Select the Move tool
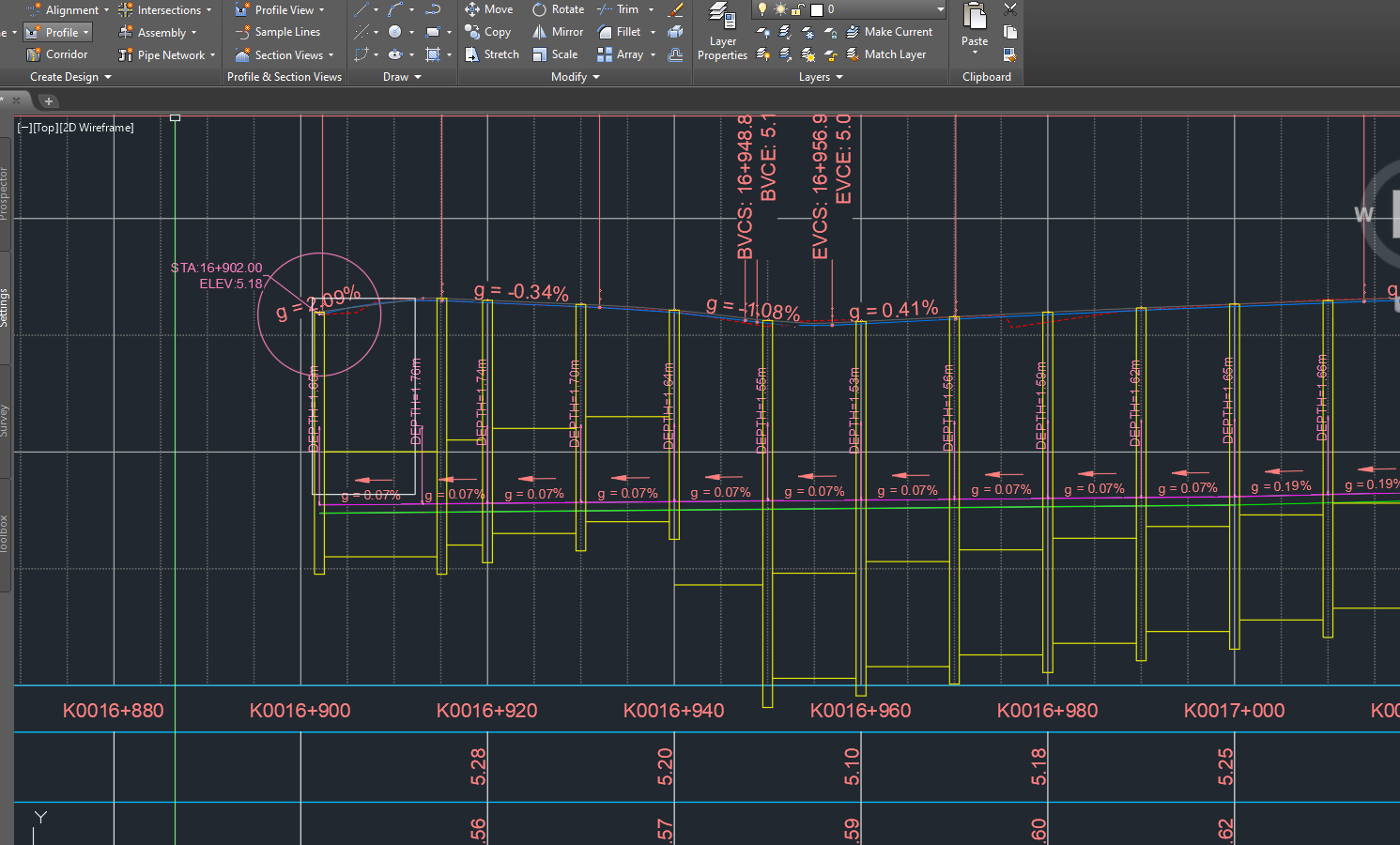 [x=489, y=8]
